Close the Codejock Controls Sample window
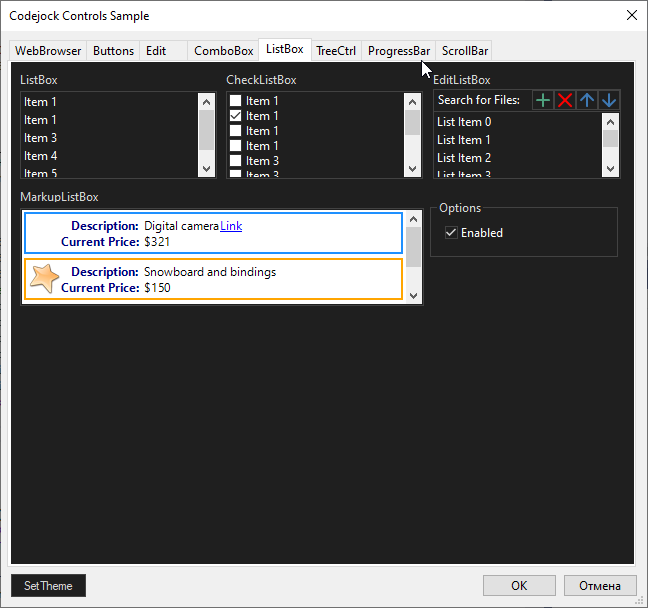The width and height of the screenshot is (648, 608). pos(631,15)
